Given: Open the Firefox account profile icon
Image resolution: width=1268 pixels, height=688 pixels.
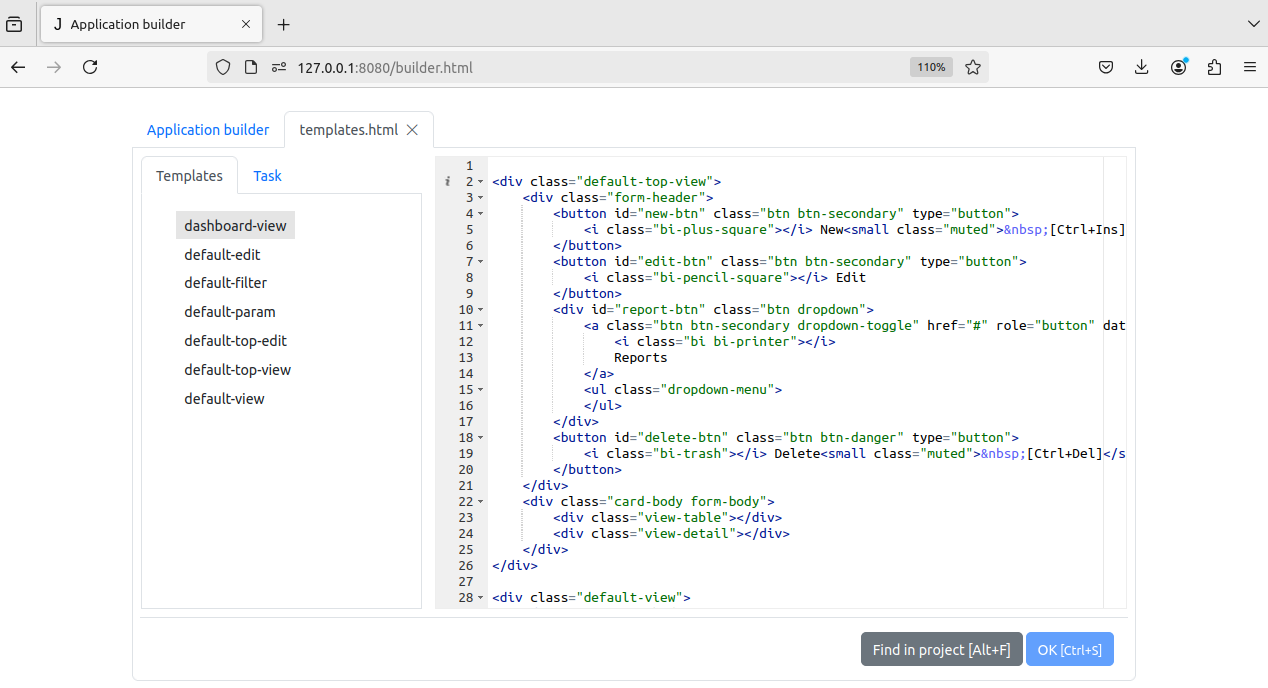Looking at the screenshot, I should pyautogui.click(x=1178, y=67).
